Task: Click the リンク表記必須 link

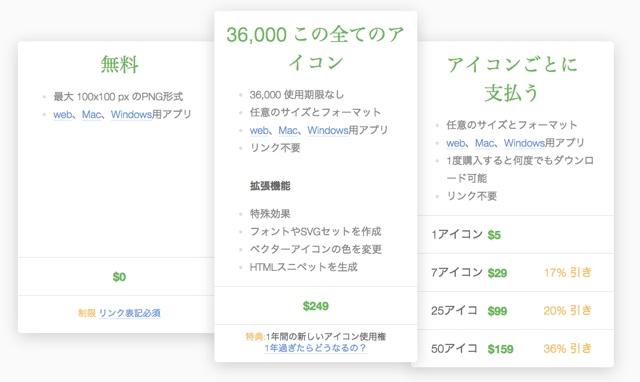Action: 129,313
